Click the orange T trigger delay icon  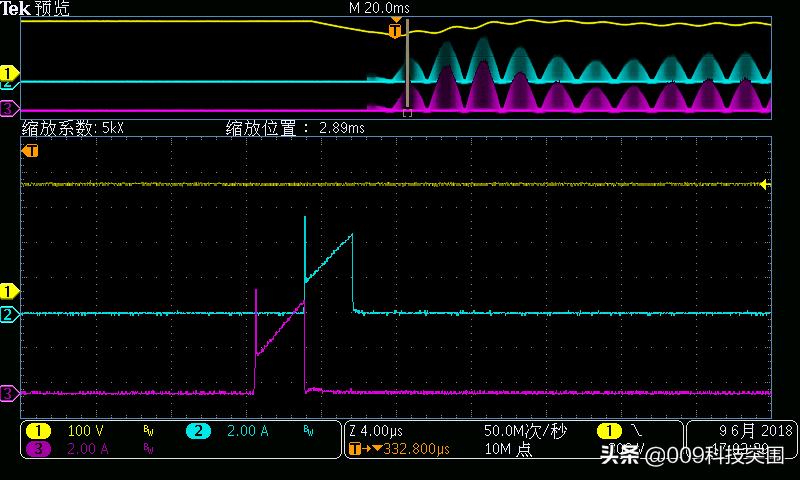coord(355,449)
